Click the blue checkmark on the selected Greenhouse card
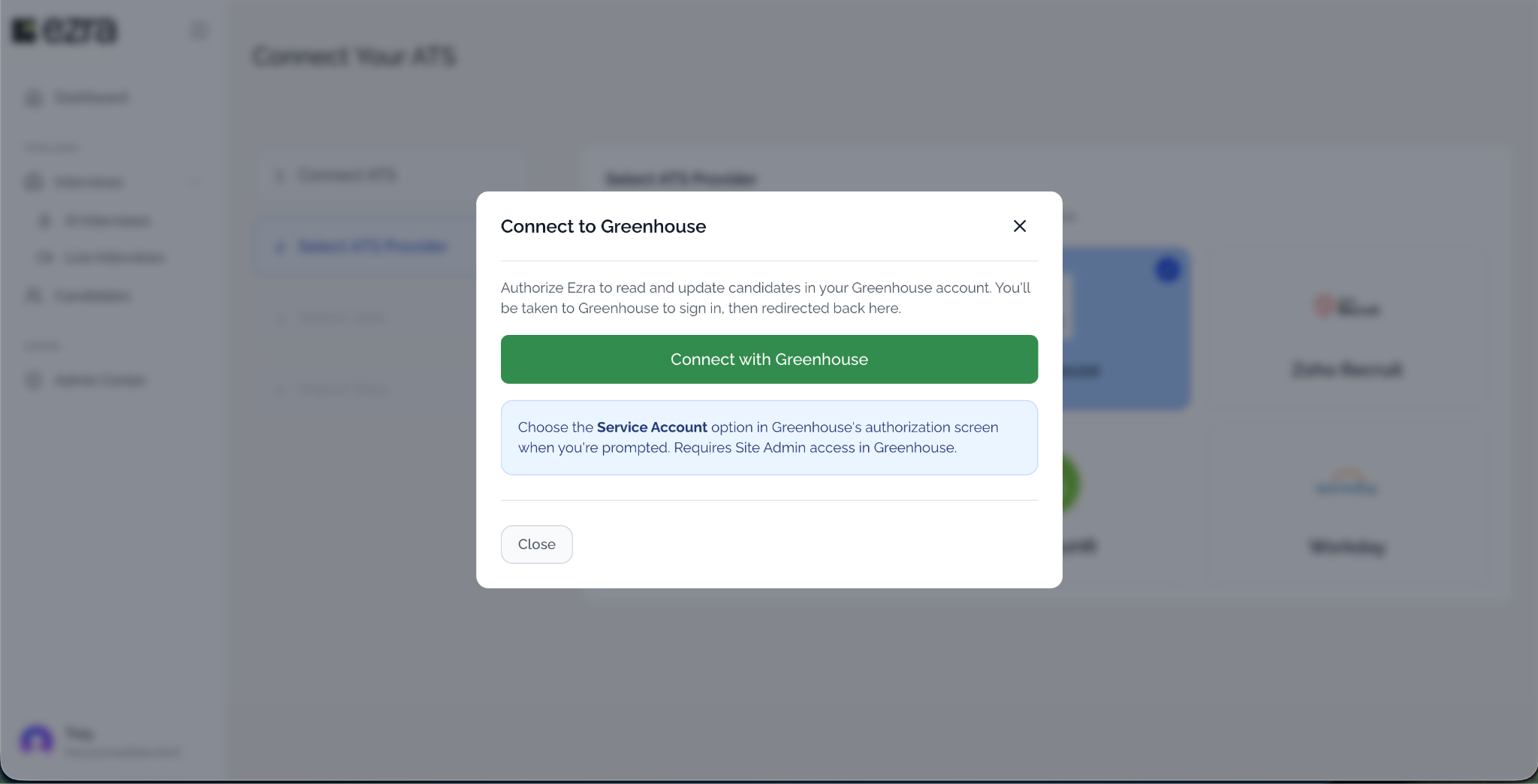This screenshot has width=1538, height=784. coord(1168,270)
